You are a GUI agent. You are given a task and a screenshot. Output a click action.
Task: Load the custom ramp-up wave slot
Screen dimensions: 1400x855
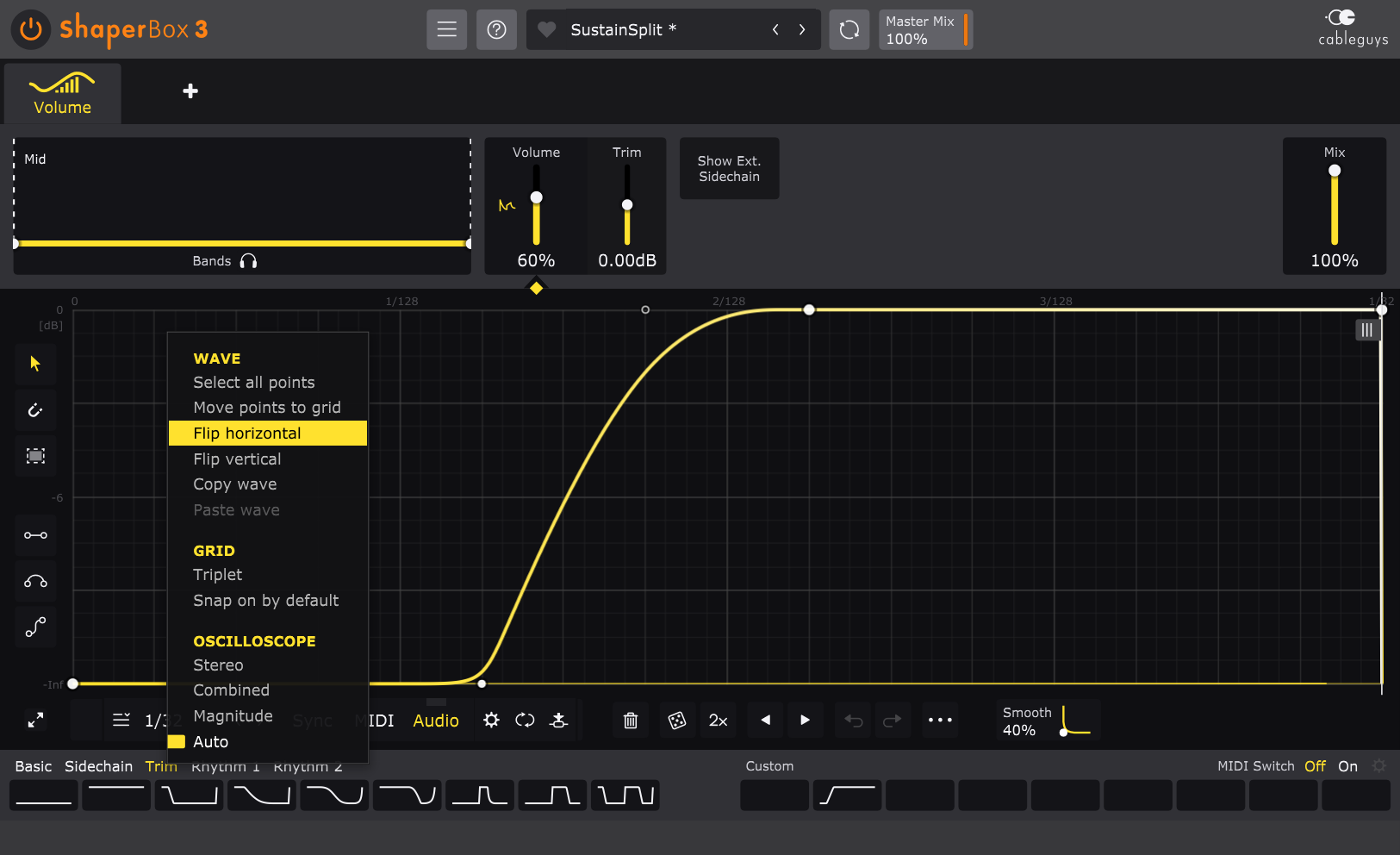[847, 795]
